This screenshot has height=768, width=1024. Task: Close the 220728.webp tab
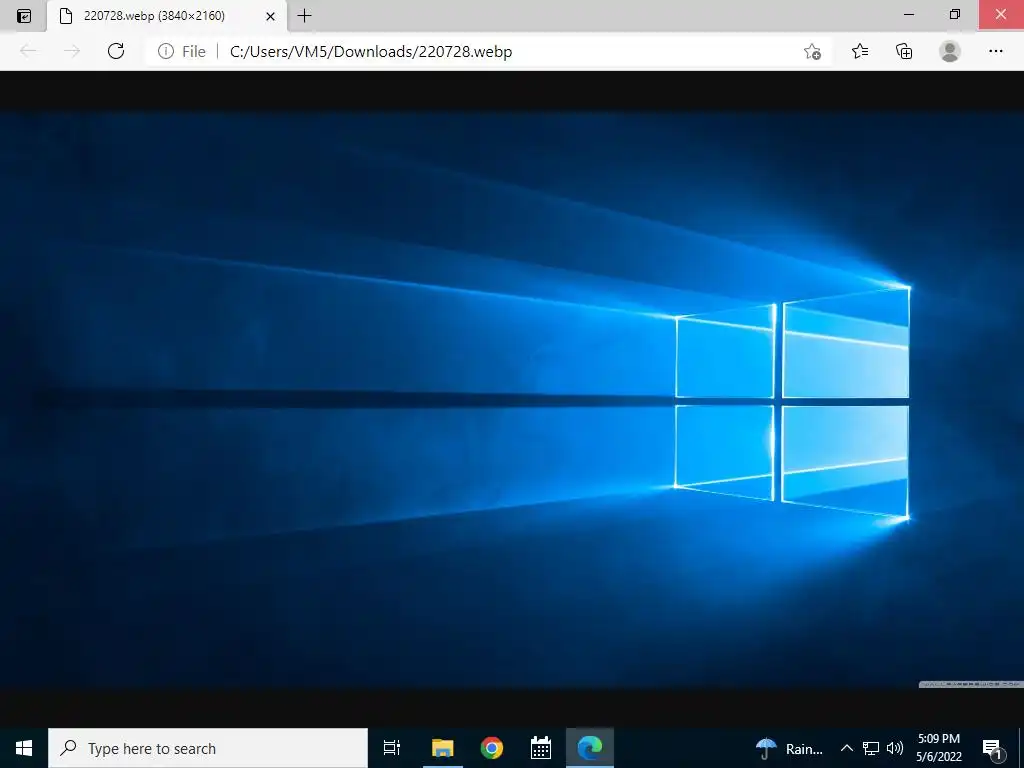pyautogui.click(x=270, y=16)
